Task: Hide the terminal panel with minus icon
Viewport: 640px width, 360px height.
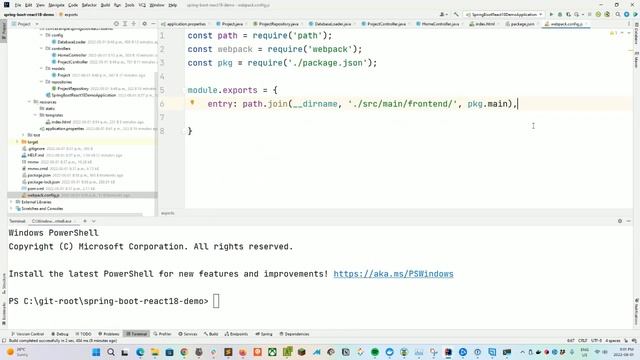Action: pyautogui.click(x=629, y=221)
